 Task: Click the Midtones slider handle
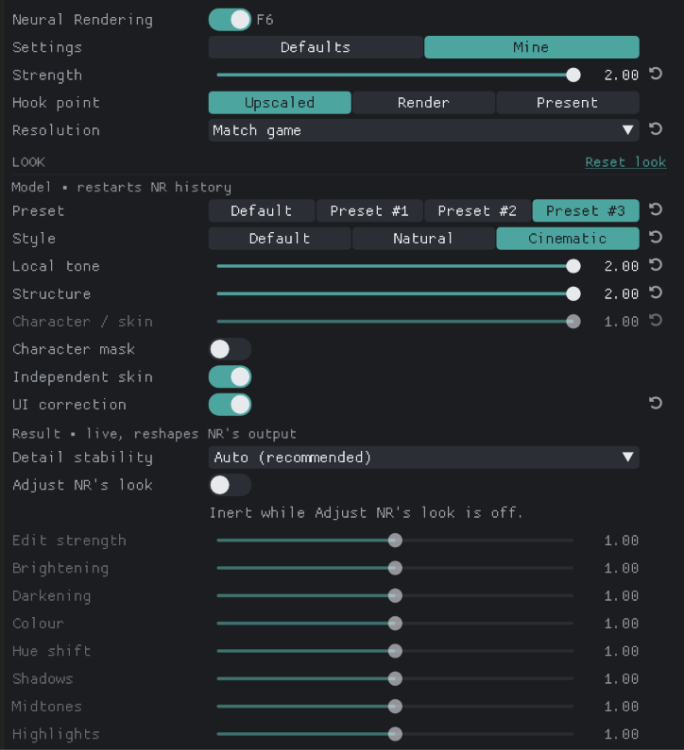(x=395, y=706)
